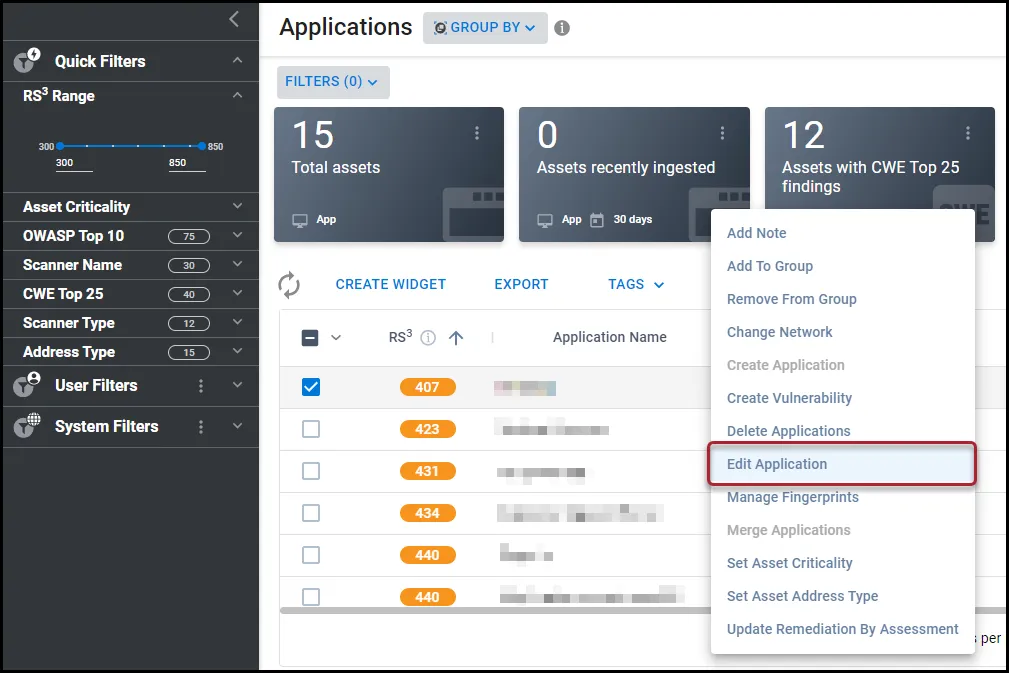Choose Add Note from the menu

pos(842,233)
